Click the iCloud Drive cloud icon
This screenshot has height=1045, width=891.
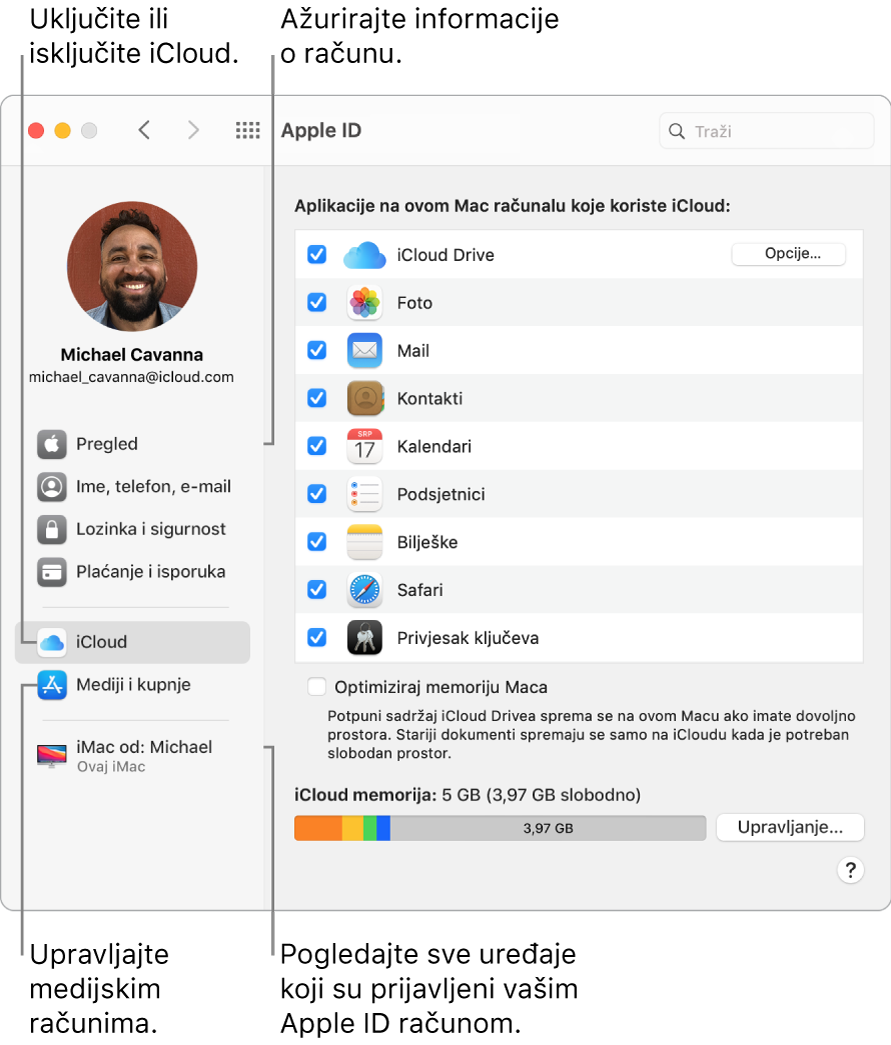point(364,255)
